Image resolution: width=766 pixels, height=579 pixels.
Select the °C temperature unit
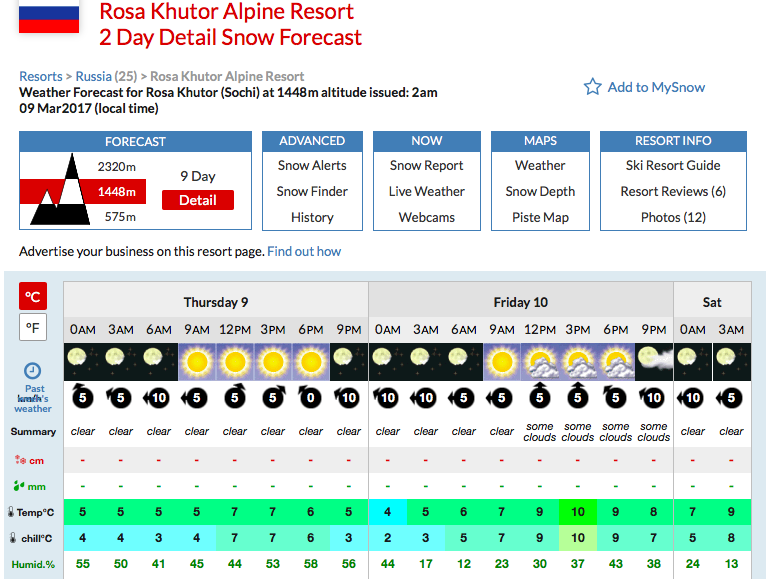point(33,296)
